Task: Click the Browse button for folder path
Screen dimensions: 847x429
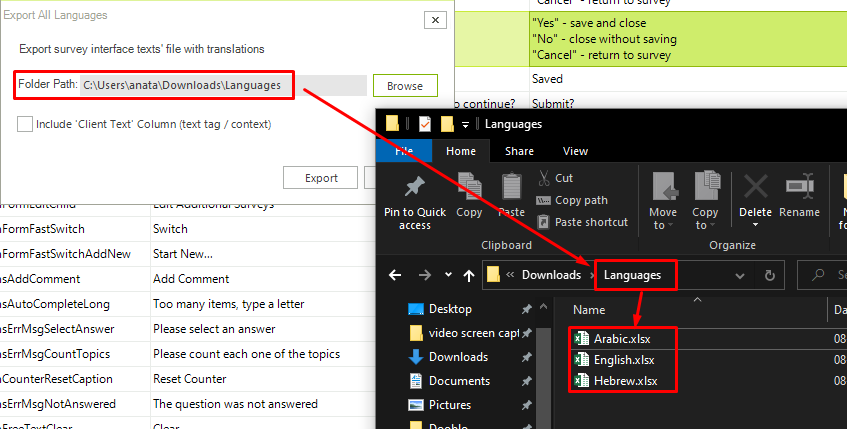Action: (x=405, y=85)
